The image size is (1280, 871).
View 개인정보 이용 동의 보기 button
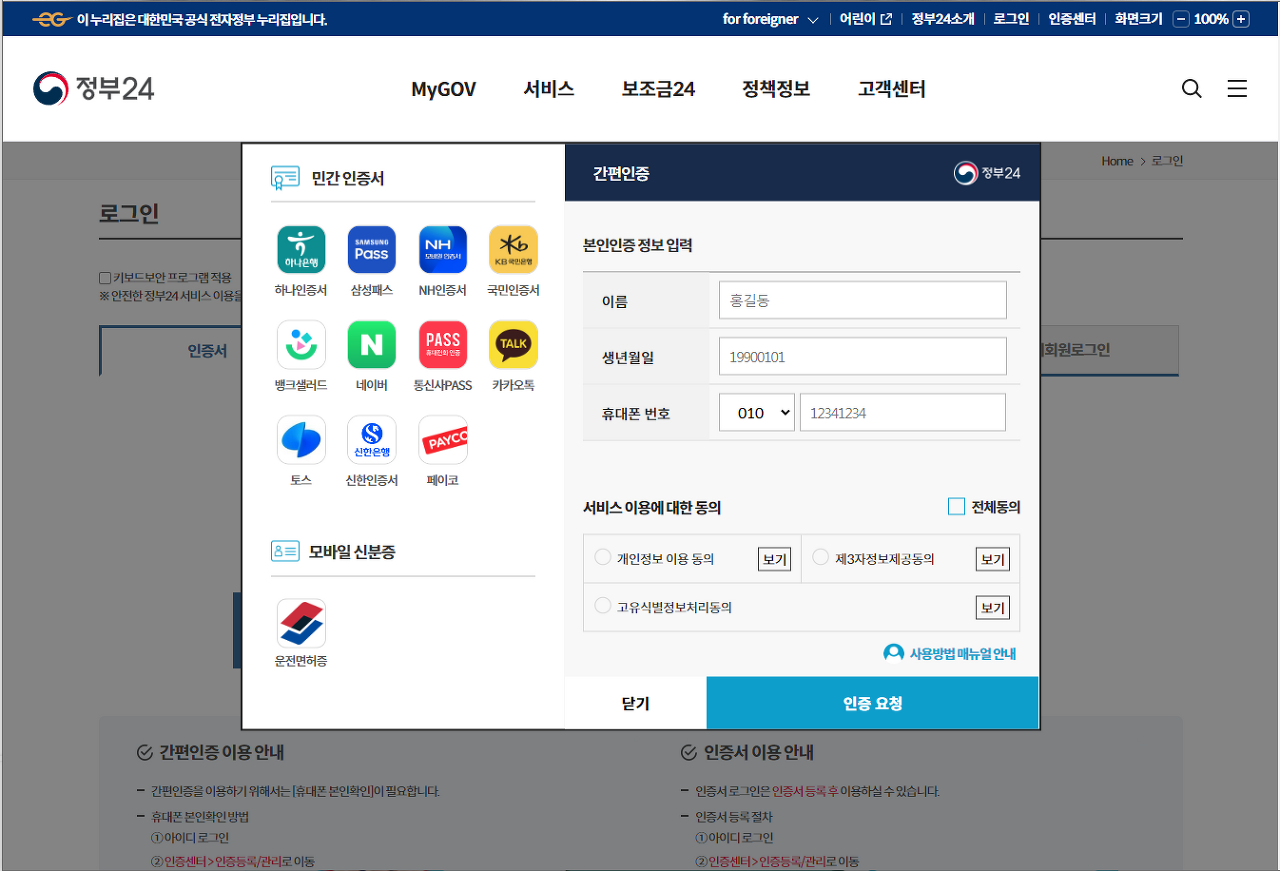point(774,559)
